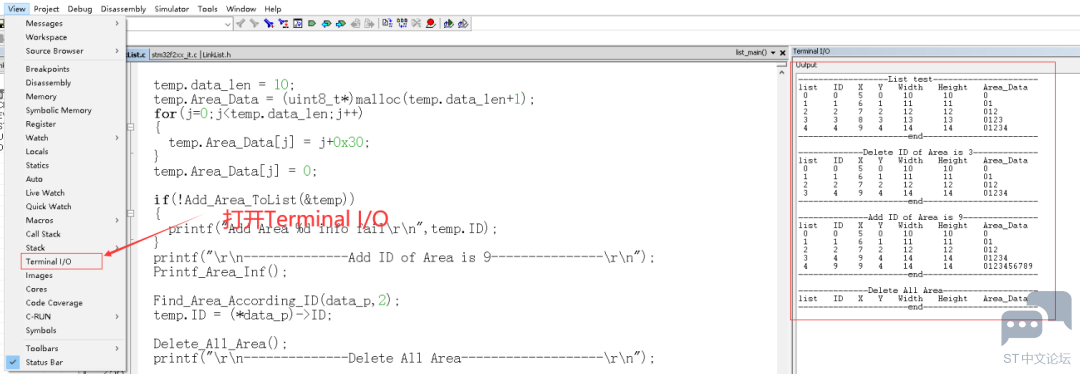
Task: Click the disabled Navigate Backward toolbar icon
Action: tap(355, 23)
